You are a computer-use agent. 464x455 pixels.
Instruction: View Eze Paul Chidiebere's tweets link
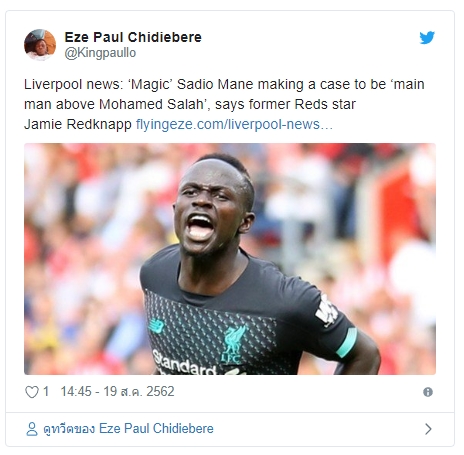pyautogui.click(x=128, y=429)
